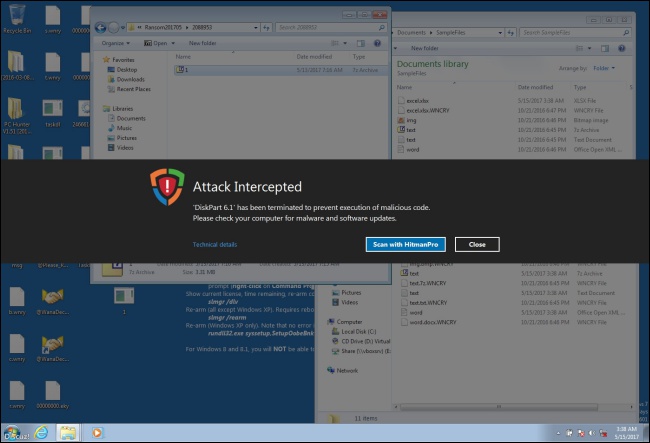The image size is (650, 443).
Task: Click New folder in Ransom201705 window
Action: coord(202,43)
